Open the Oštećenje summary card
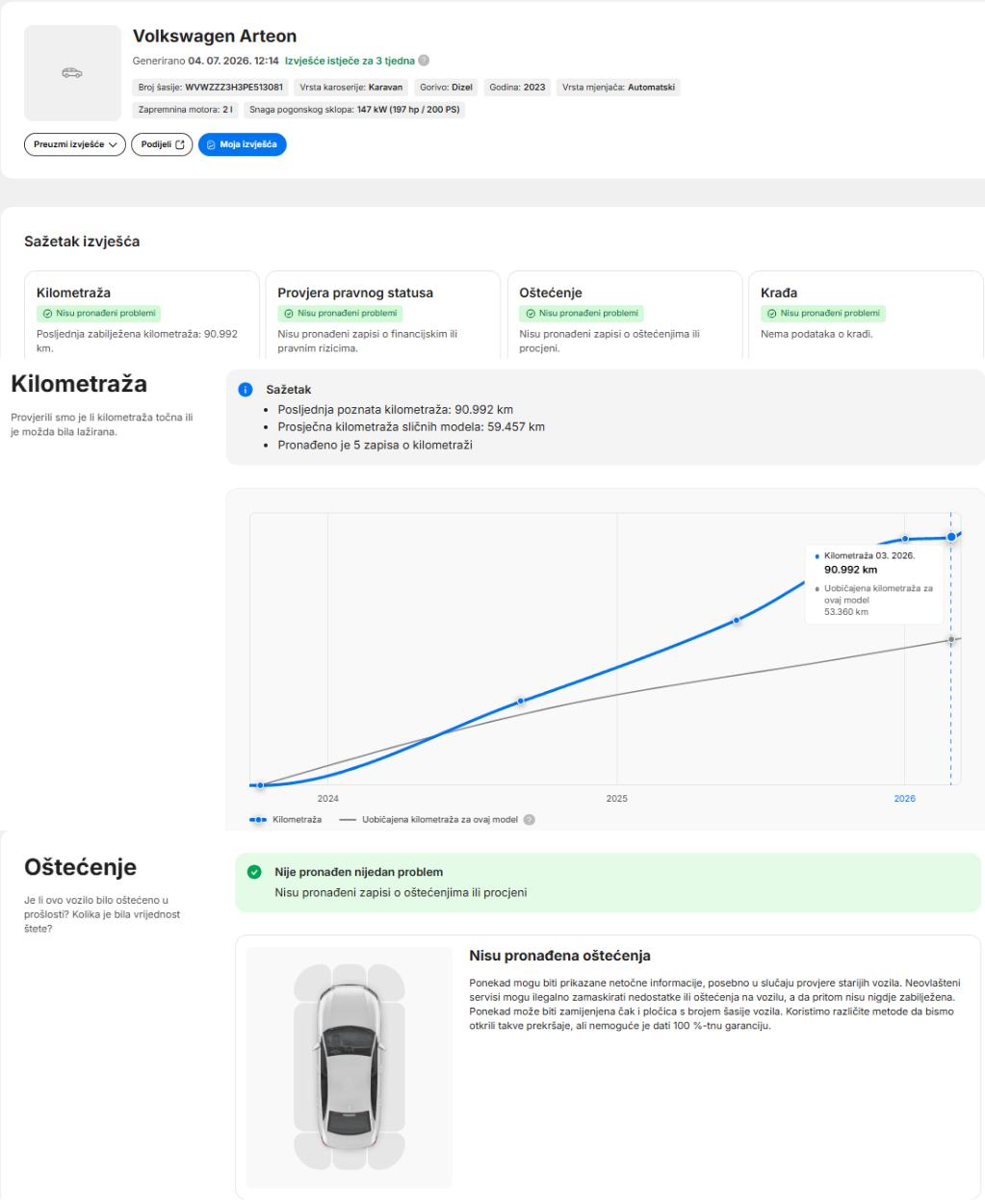This screenshot has width=985, height=1204. [624, 314]
